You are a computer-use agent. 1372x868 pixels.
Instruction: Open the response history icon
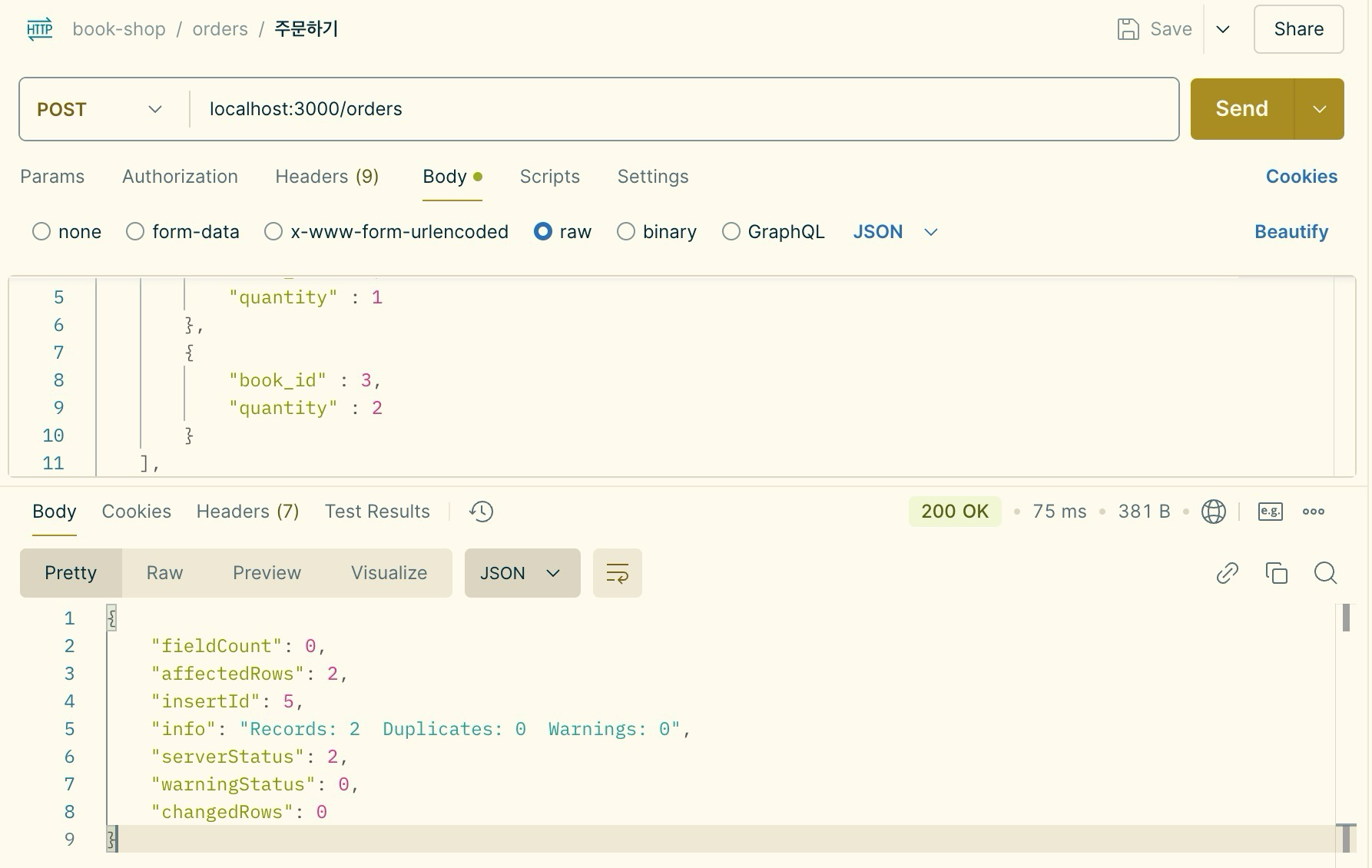481,512
